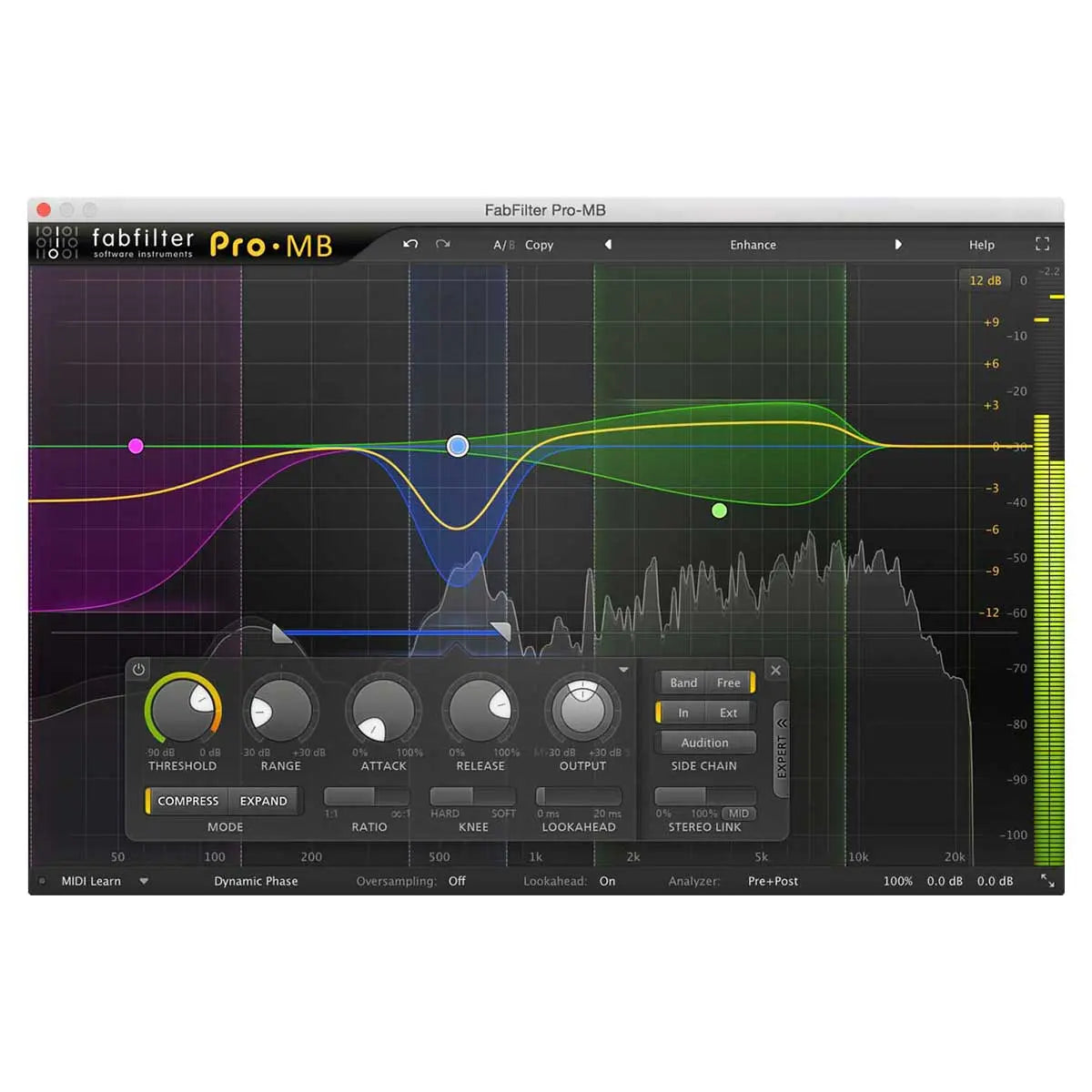Select the Free band placement mode
This screenshot has width=1092, height=1092.
727,682
